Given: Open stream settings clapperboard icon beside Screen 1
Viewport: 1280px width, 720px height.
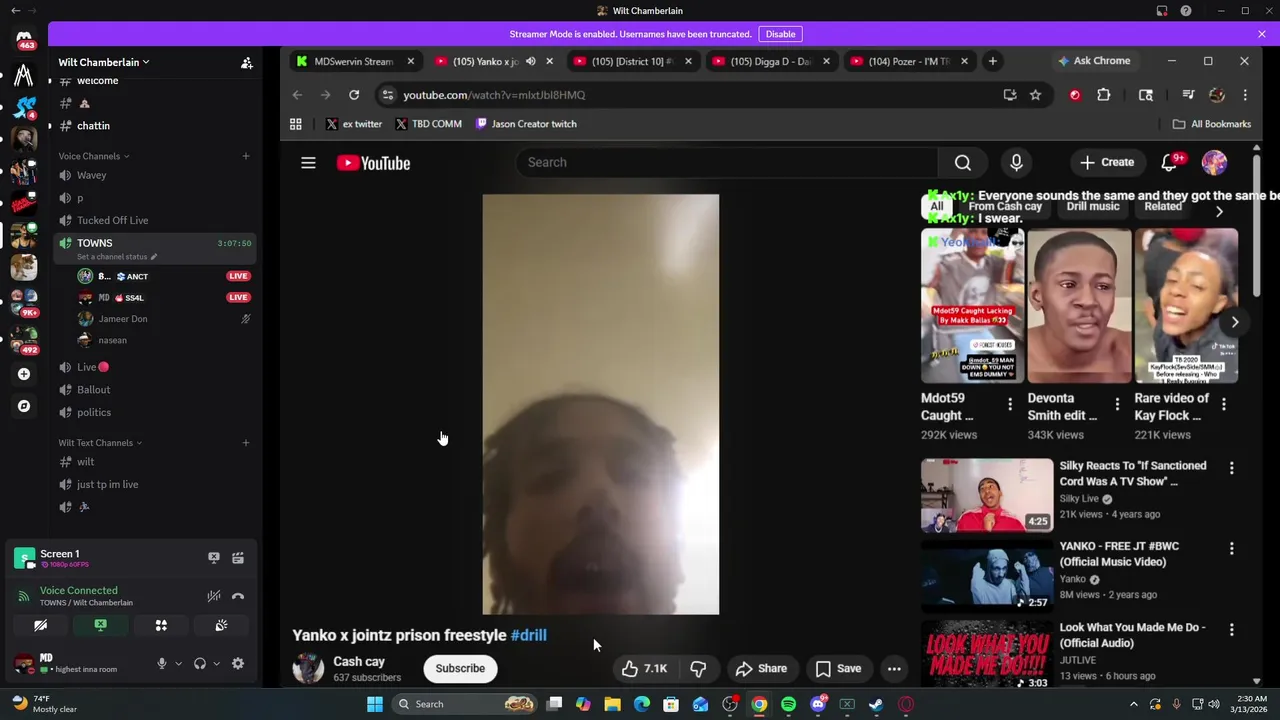Looking at the screenshot, I should [x=238, y=558].
